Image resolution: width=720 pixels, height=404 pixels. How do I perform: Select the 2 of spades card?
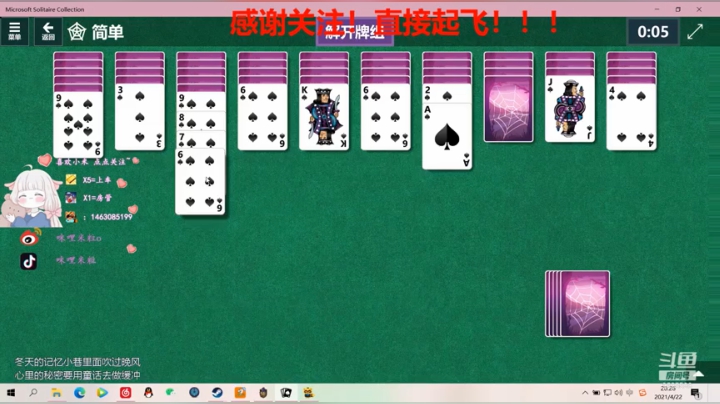pyautogui.click(x=447, y=93)
